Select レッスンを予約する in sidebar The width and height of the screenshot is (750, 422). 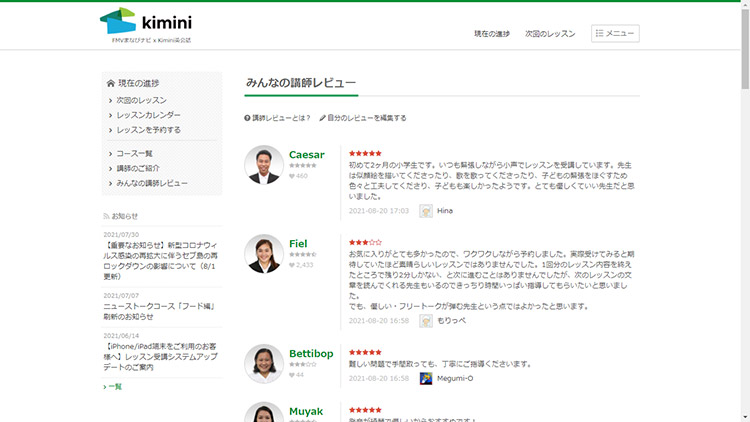click(x=149, y=130)
